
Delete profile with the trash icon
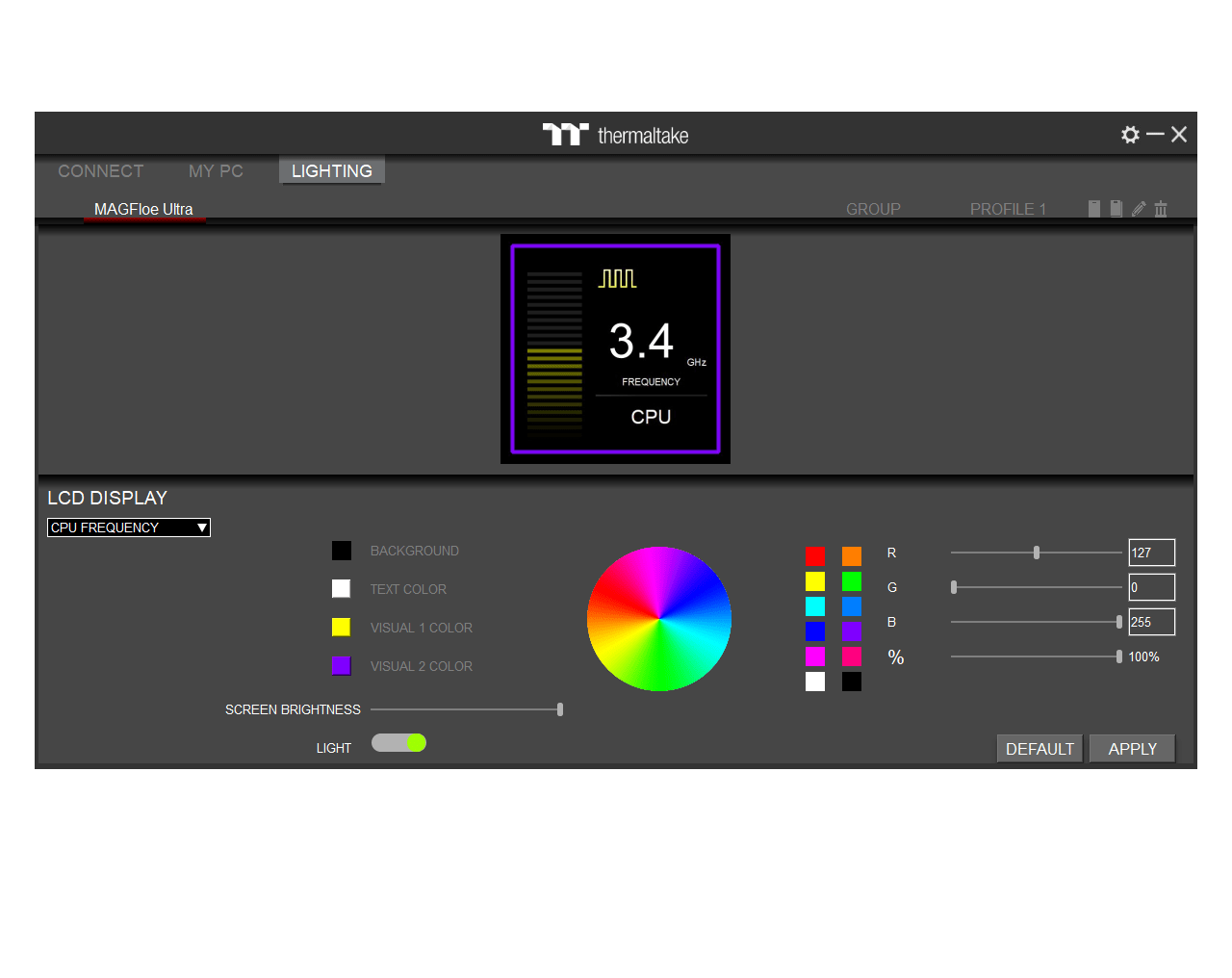(1161, 209)
